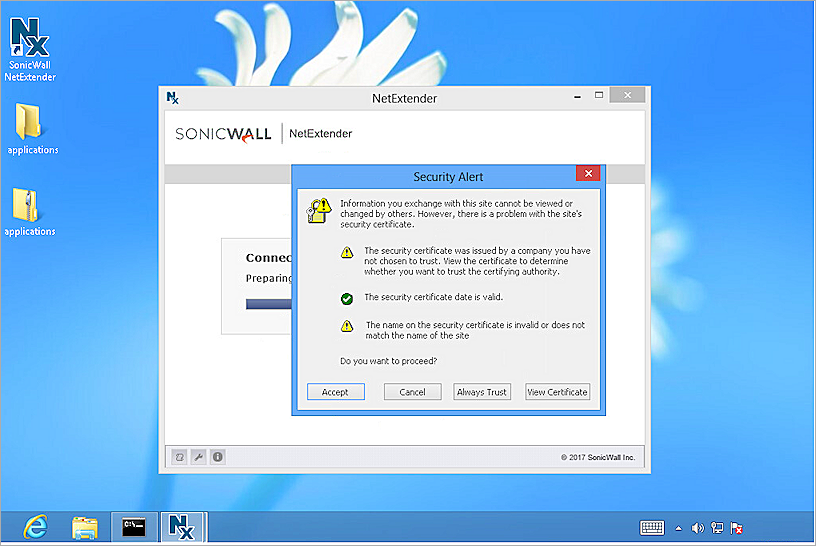Close the NetExtender window
This screenshot has width=816, height=546.
(x=627, y=95)
